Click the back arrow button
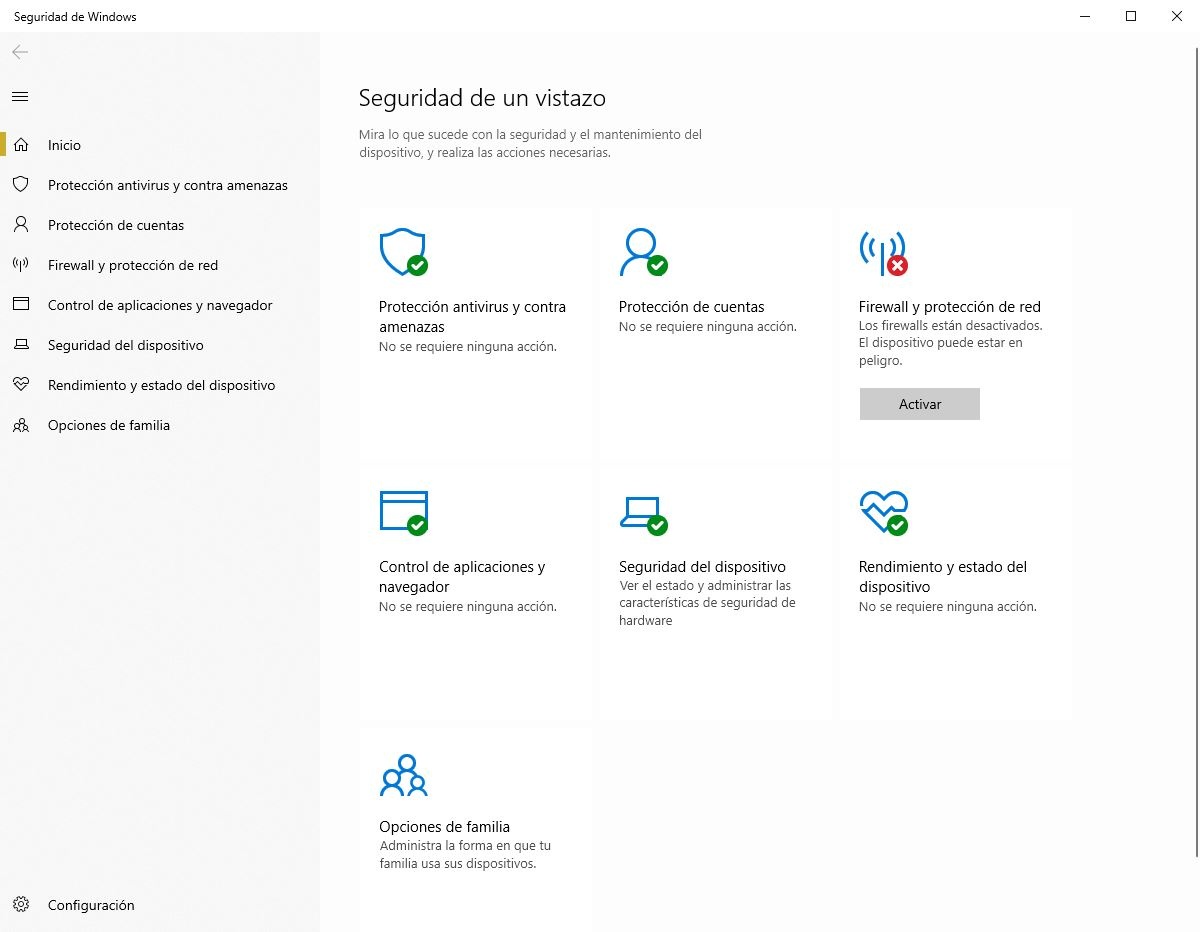 [20, 52]
